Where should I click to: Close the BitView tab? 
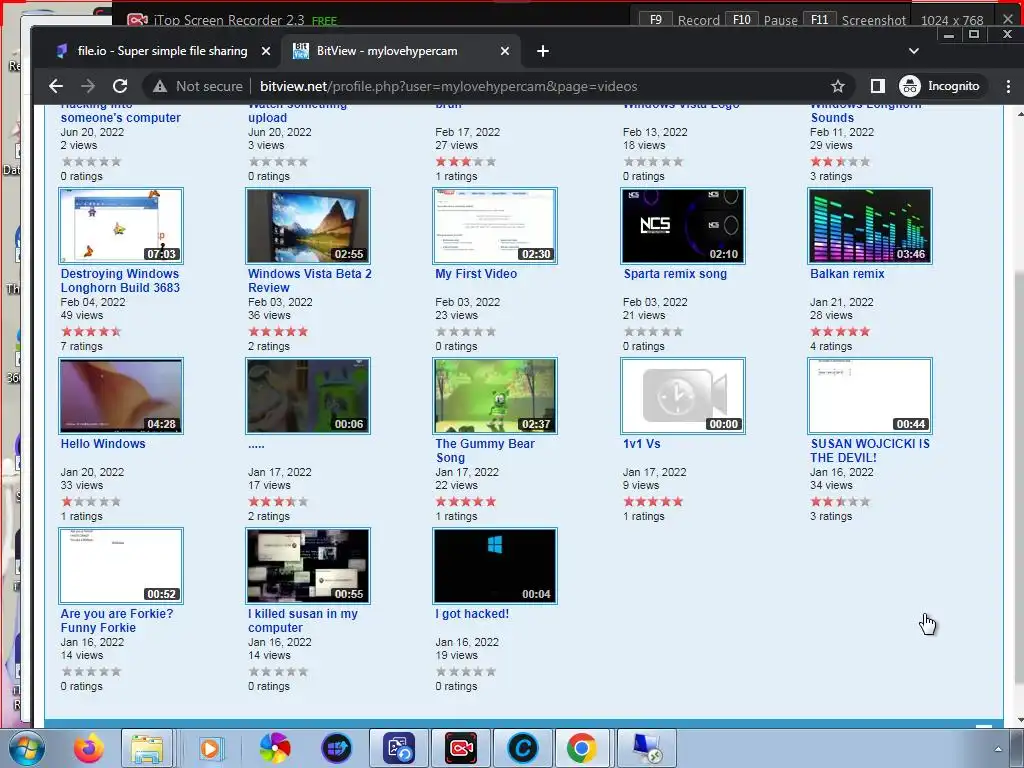pos(505,51)
